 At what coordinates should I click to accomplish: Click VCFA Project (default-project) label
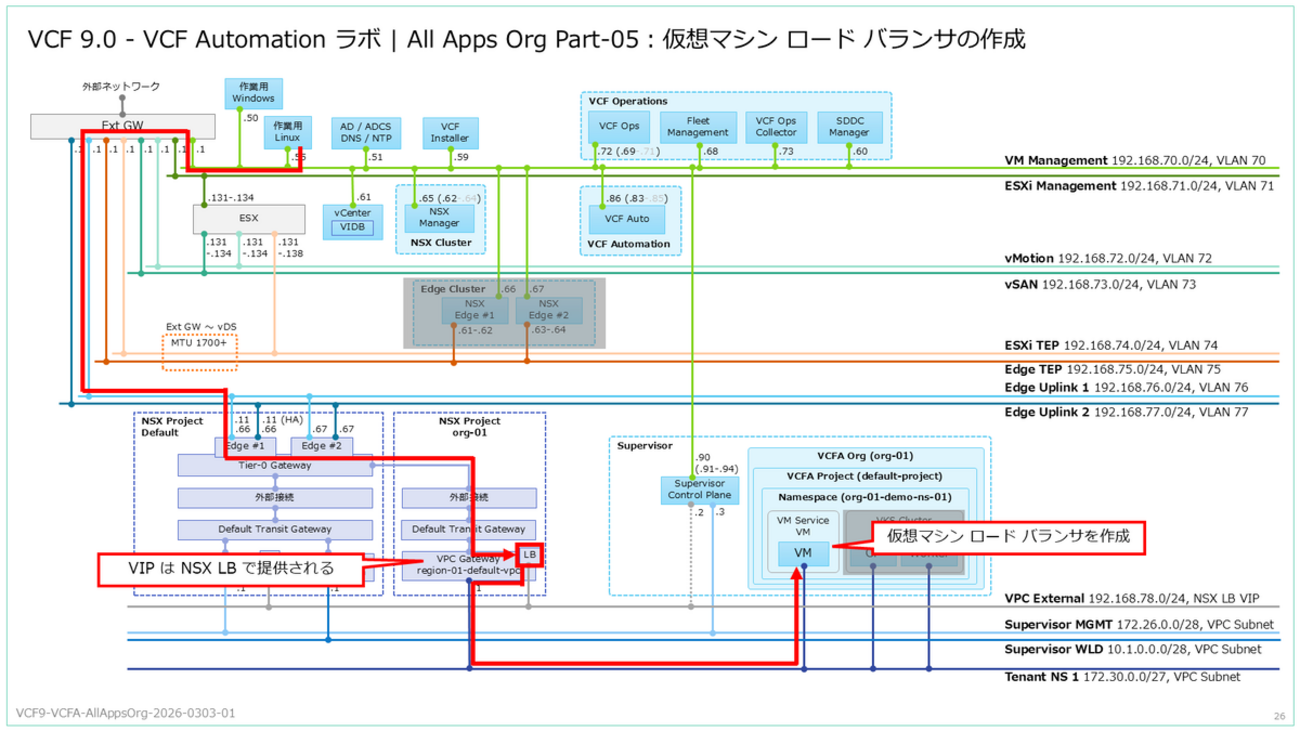(x=867, y=476)
